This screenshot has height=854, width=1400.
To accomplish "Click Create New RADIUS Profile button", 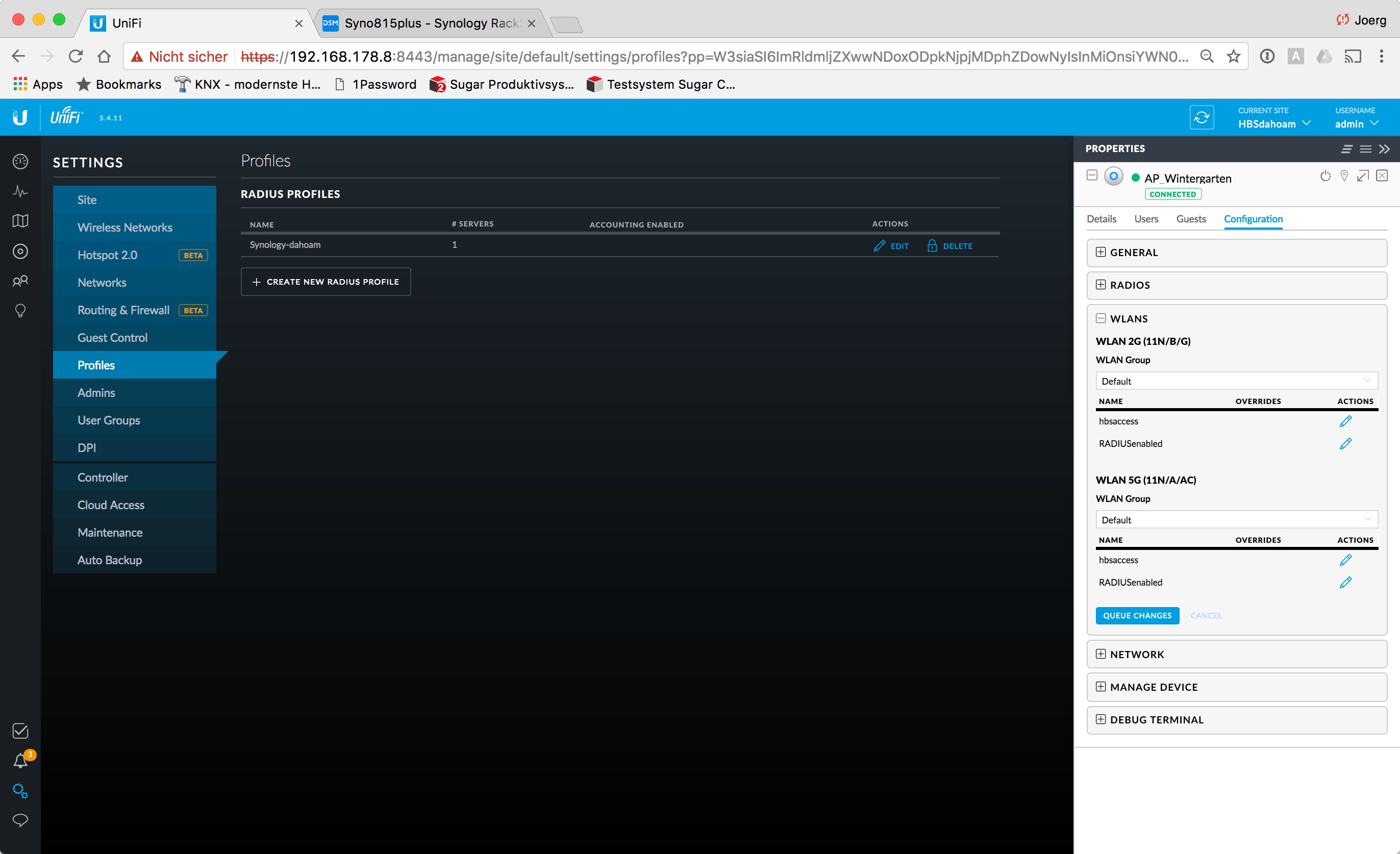I will click(x=326, y=282).
